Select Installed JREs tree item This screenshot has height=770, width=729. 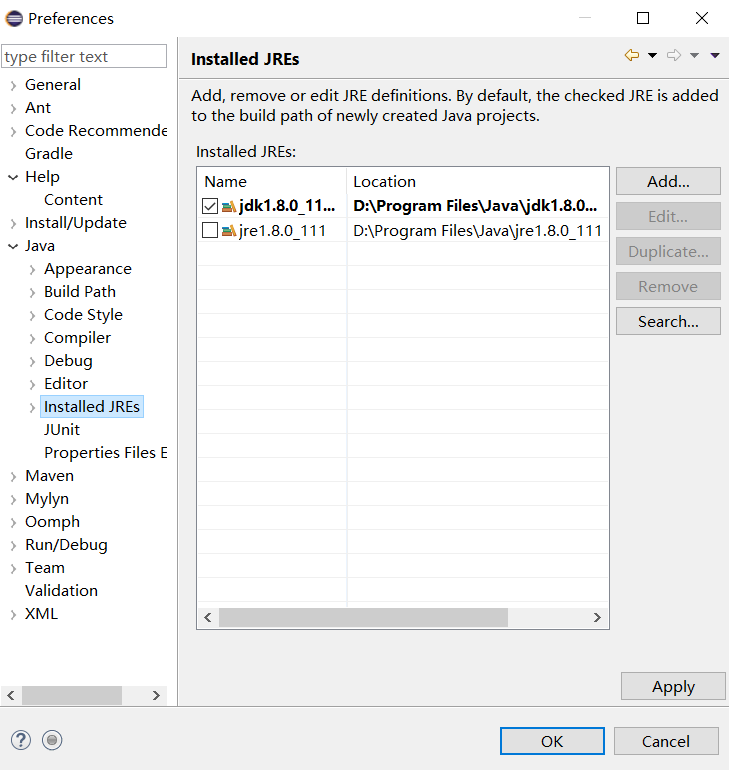(92, 407)
